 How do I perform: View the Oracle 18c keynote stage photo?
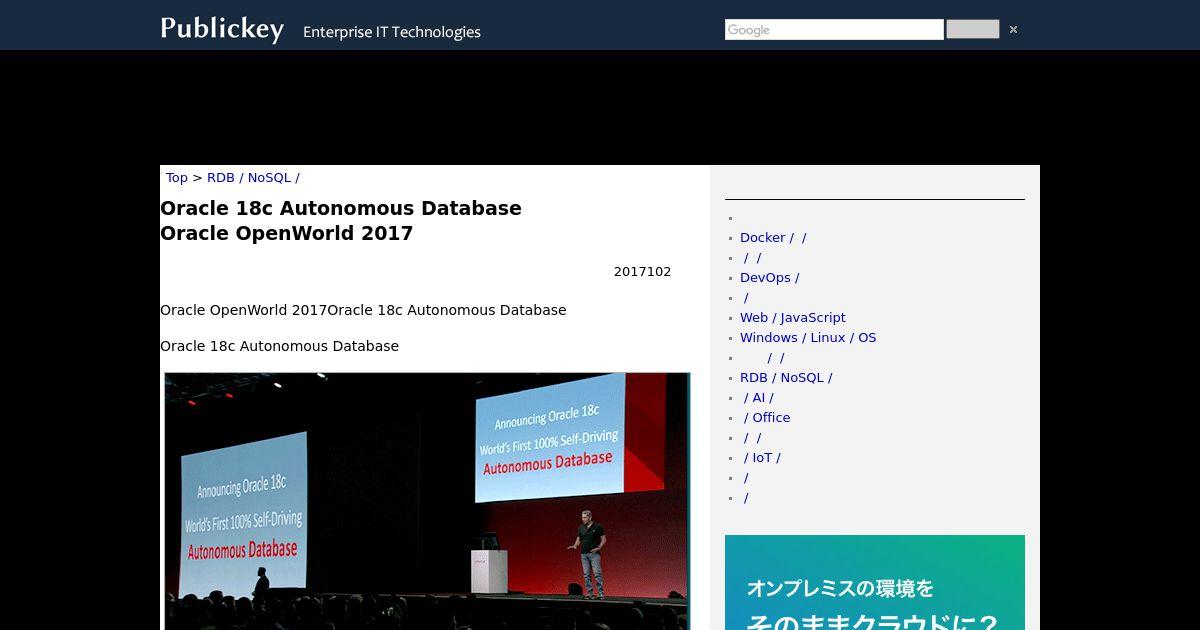point(427,501)
